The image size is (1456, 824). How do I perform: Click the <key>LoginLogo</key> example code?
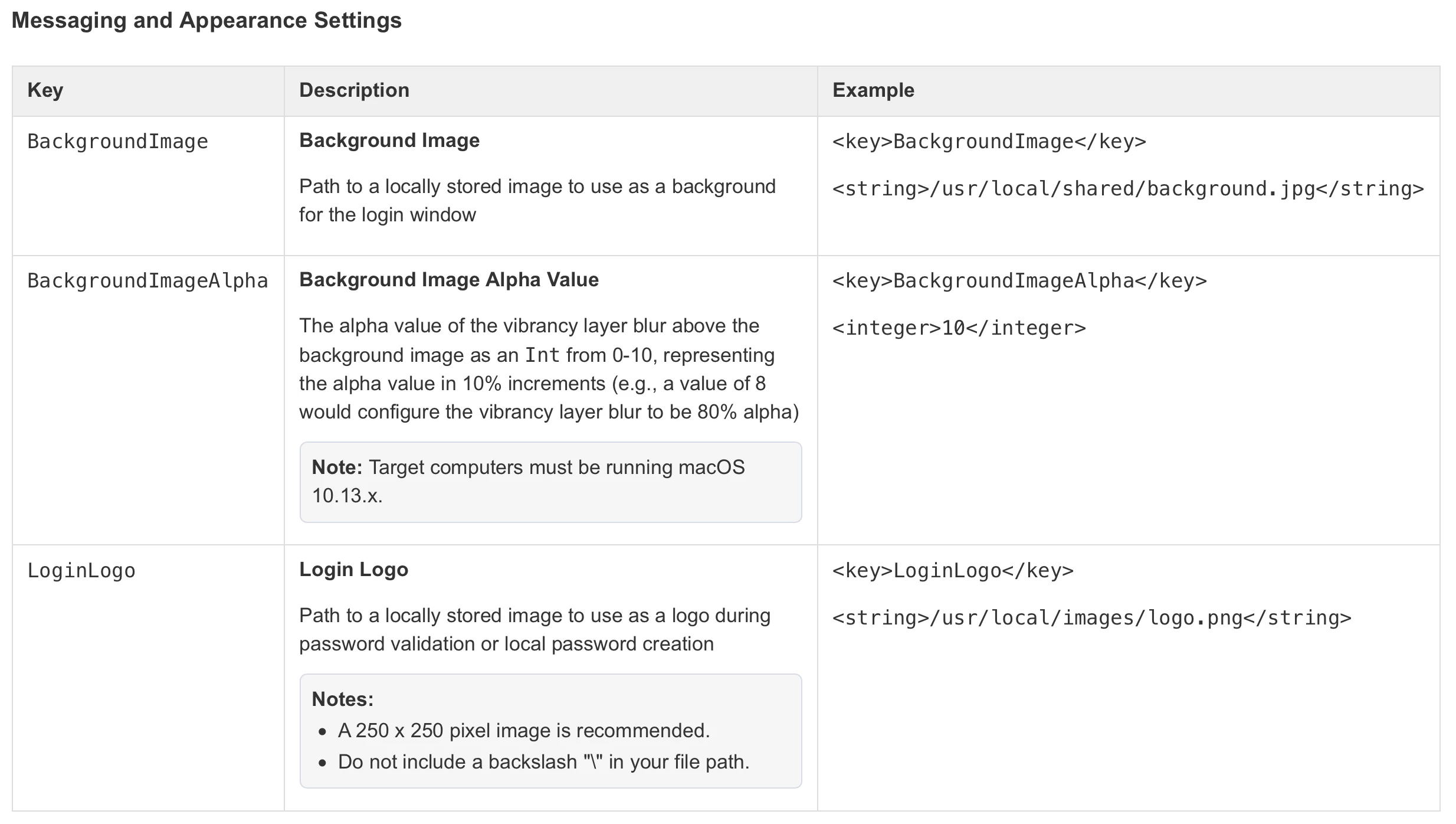point(953,571)
